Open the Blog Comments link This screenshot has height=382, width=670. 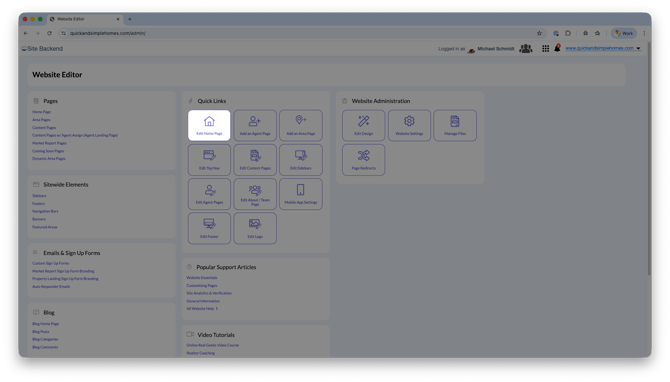tap(45, 347)
